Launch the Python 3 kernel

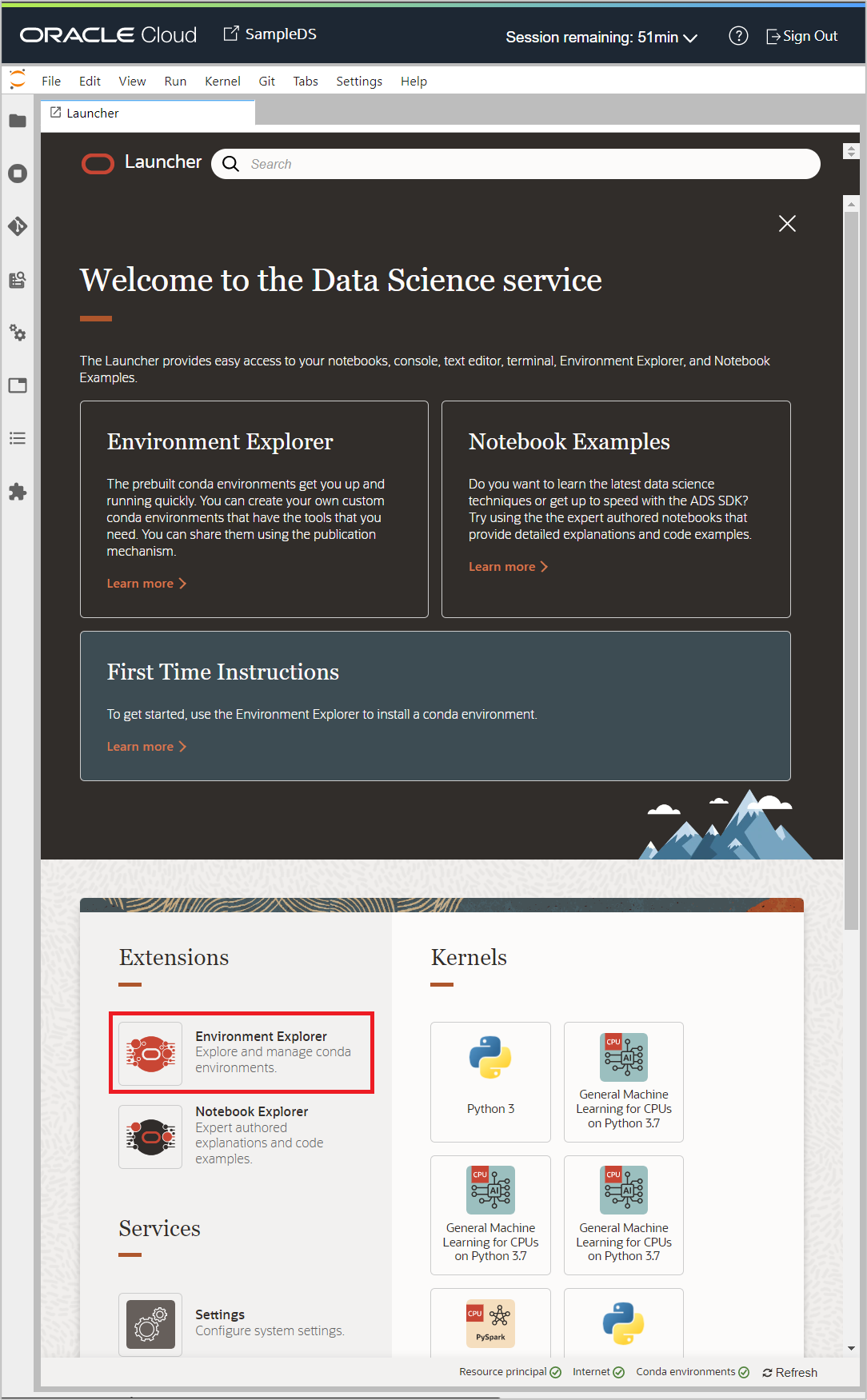tap(490, 1082)
